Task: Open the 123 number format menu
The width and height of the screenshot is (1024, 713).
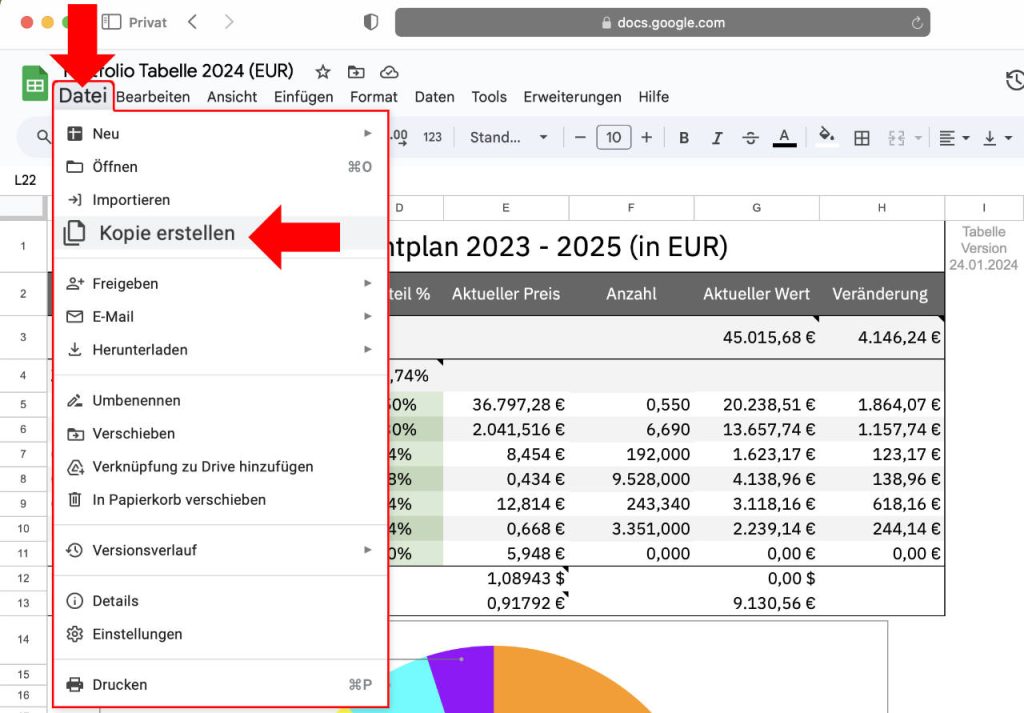Action: click(432, 137)
